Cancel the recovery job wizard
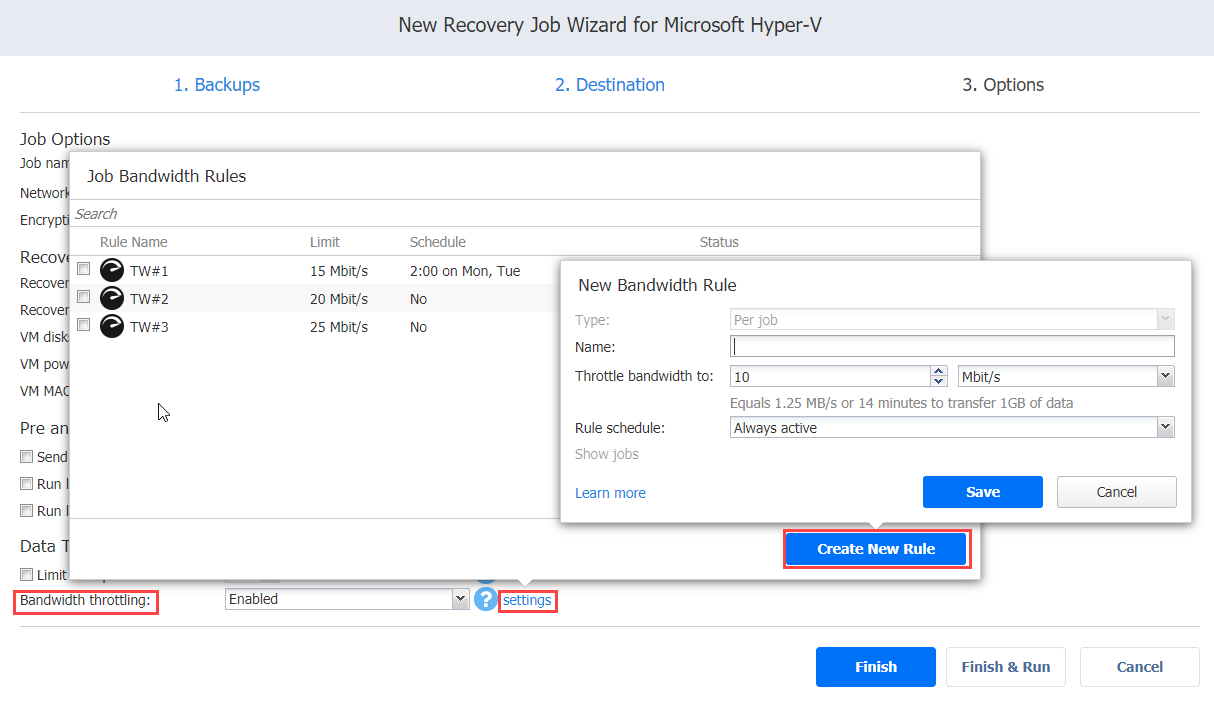The width and height of the screenshot is (1214, 703). [x=1140, y=667]
